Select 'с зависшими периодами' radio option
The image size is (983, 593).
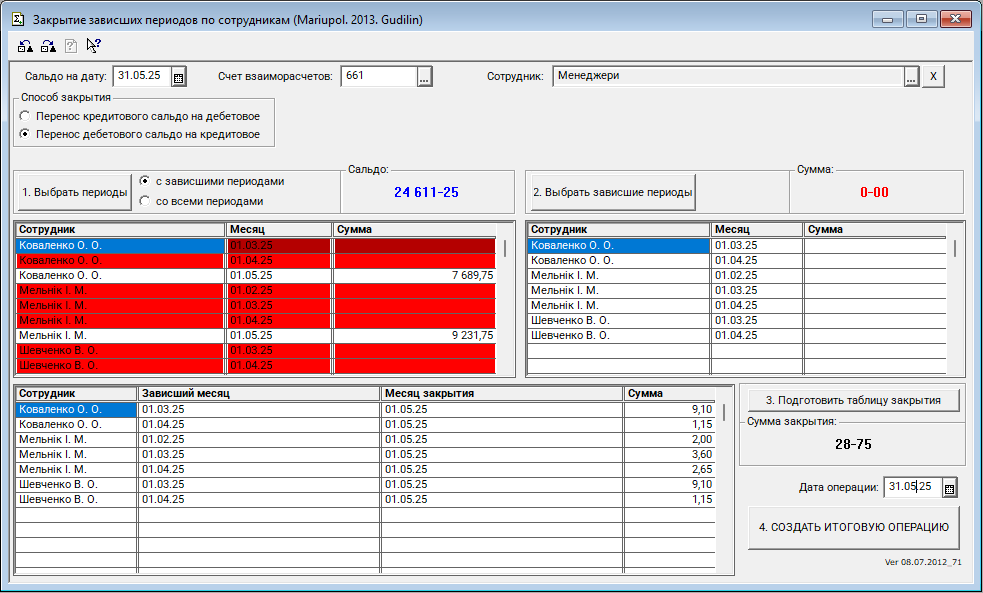click(146, 182)
